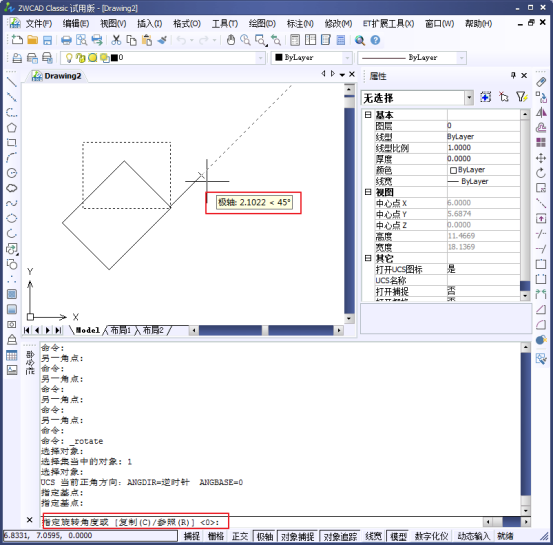Collapse the 基本 properties section
The height and width of the screenshot is (545, 554).
click(x=368, y=115)
